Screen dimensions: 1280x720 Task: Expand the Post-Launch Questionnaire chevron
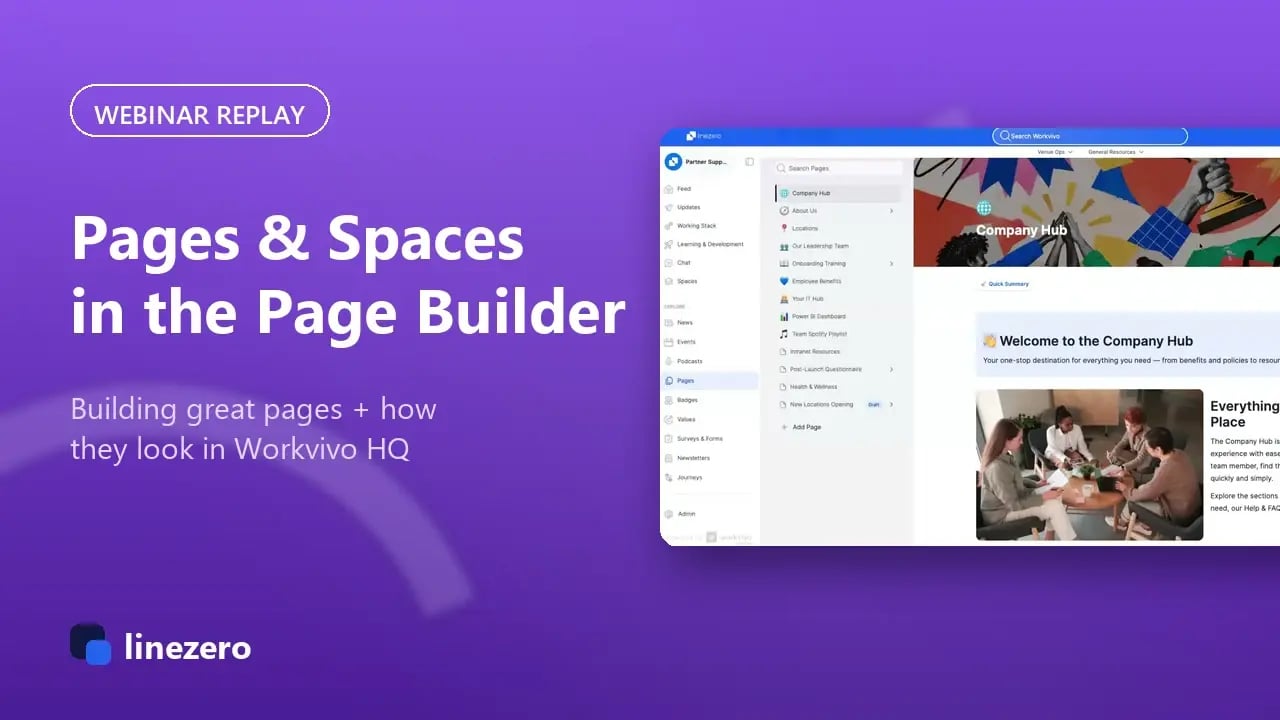891,369
